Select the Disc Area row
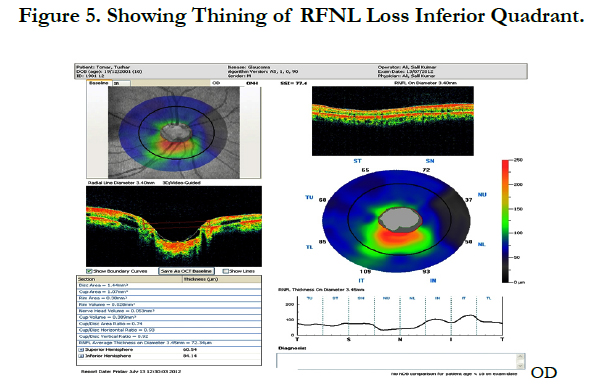Viewport: 596px width, 391px height. [169, 285]
